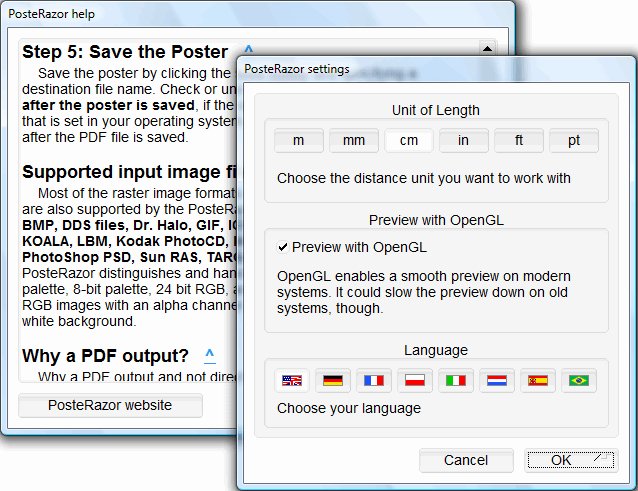This screenshot has height=491, width=638.
Task: Select the Brazilian Portuguese language flag
Action: click(x=579, y=381)
